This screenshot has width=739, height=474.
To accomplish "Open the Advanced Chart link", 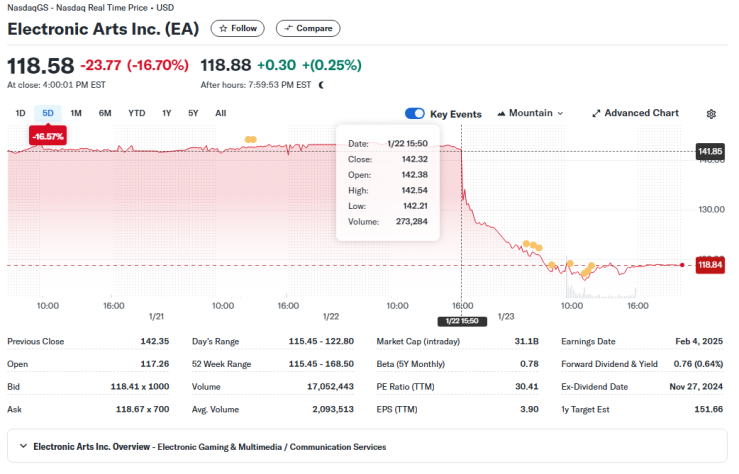I will tap(641, 114).
